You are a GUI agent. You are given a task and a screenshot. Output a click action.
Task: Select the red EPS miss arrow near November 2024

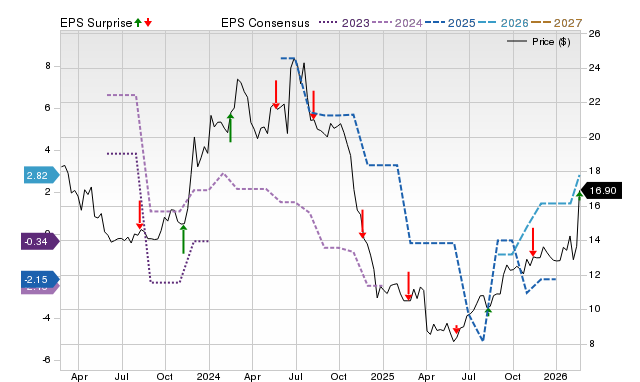click(x=362, y=224)
